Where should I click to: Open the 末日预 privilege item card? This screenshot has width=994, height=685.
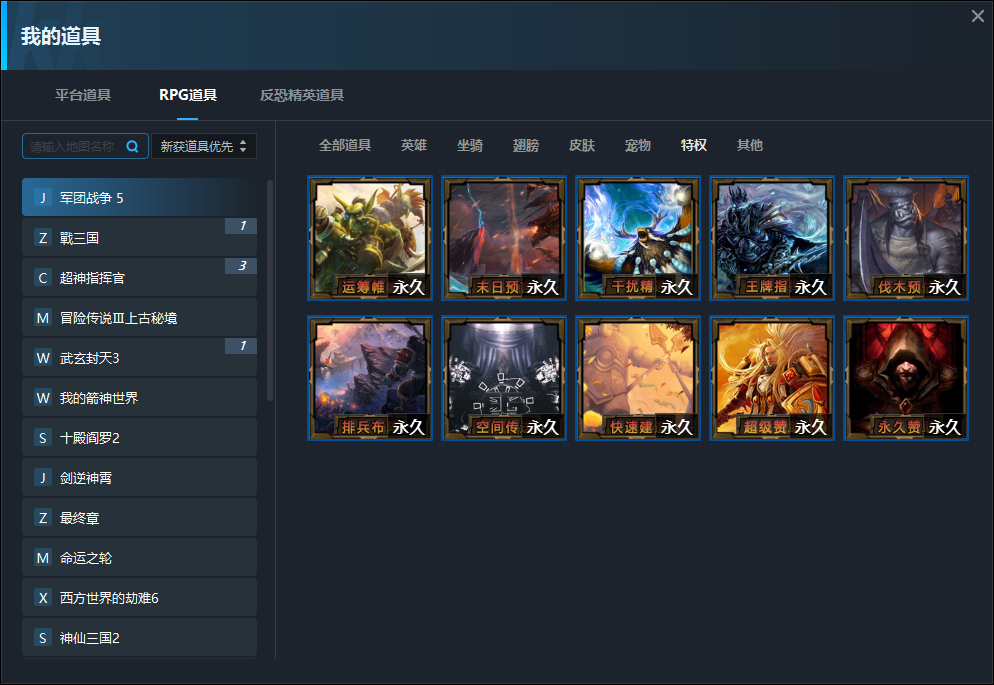tap(504, 238)
